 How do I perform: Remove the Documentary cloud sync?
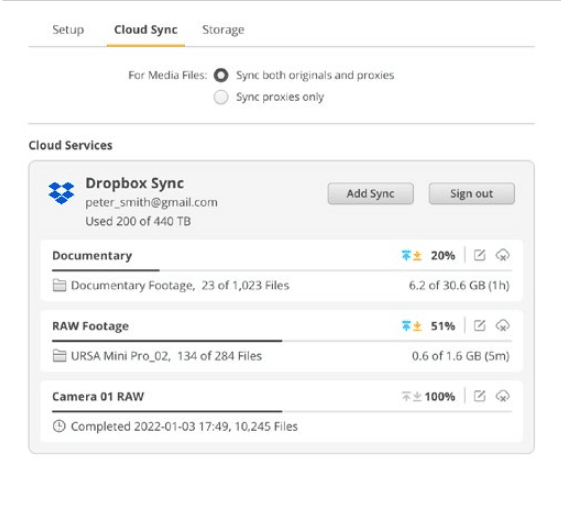(502, 255)
